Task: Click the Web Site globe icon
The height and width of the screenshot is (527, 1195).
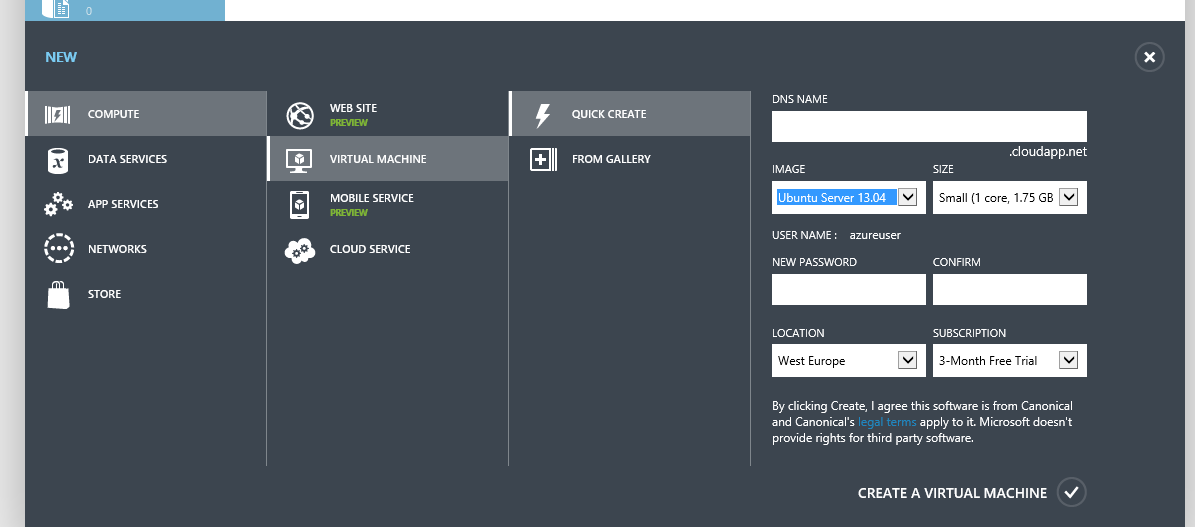Action: [x=300, y=115]
